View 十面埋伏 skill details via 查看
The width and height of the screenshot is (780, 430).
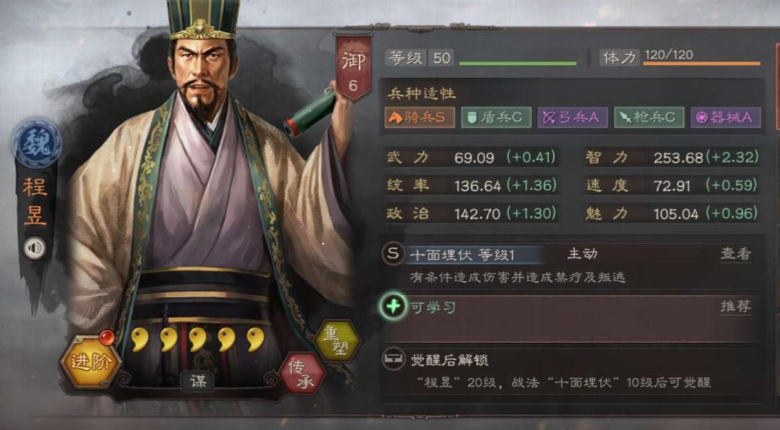[736, 254]
